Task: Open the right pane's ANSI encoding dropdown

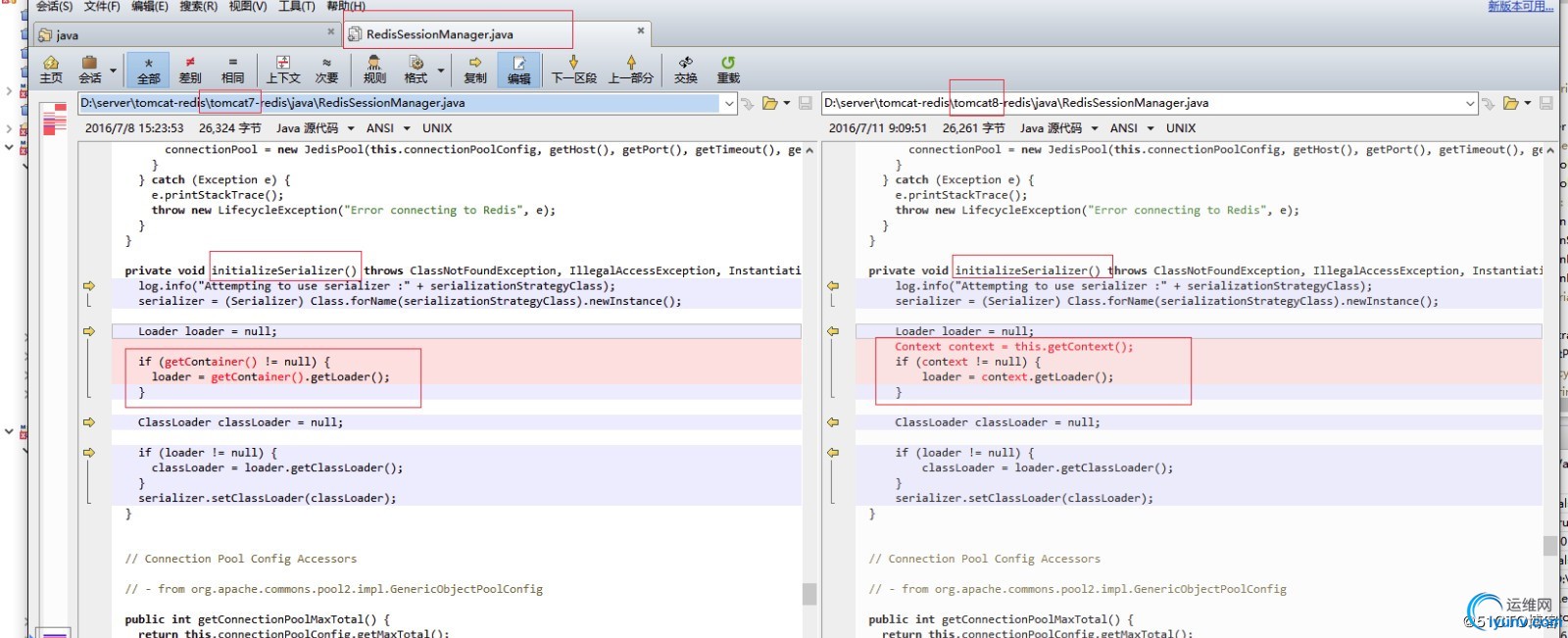Action: (x=1150, y=128)
